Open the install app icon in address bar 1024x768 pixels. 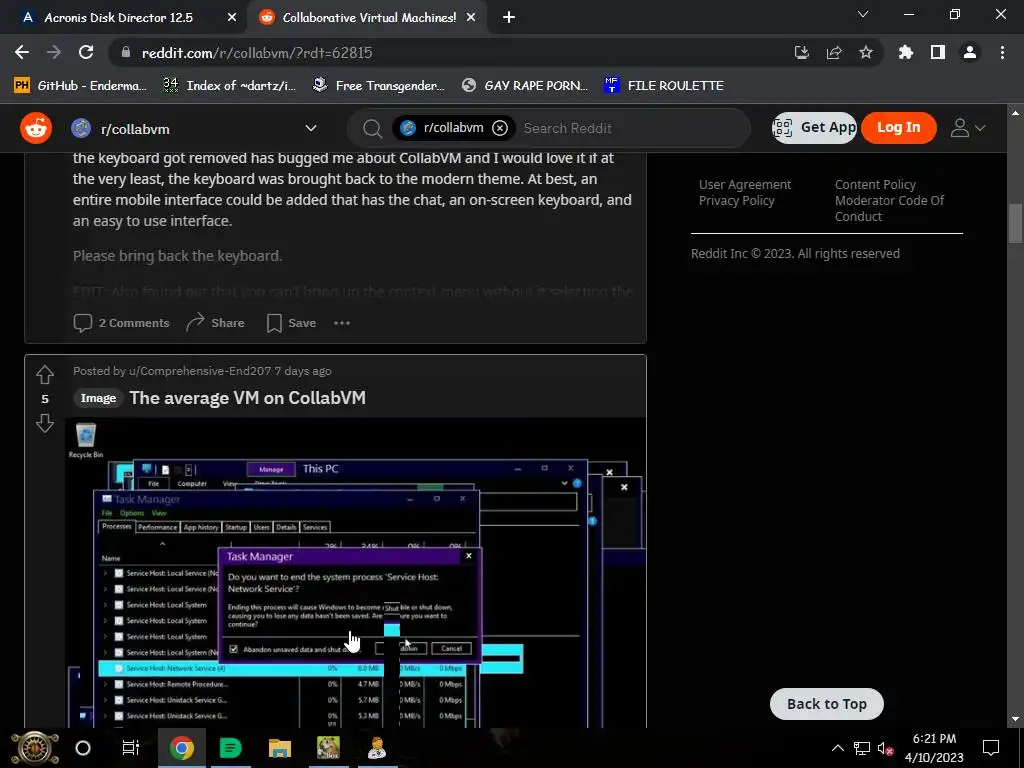(x=801, y=53)
